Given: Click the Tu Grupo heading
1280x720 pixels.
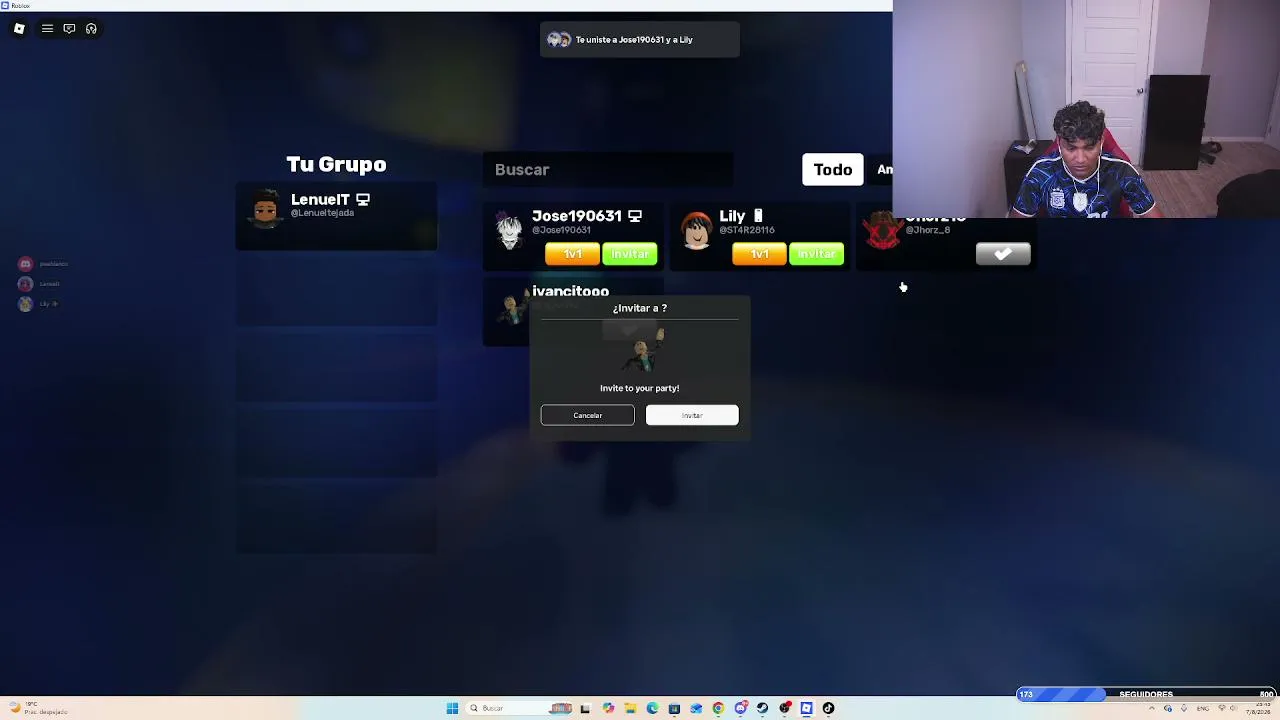Looking at the screenshot, I should (x=336, y=165).
